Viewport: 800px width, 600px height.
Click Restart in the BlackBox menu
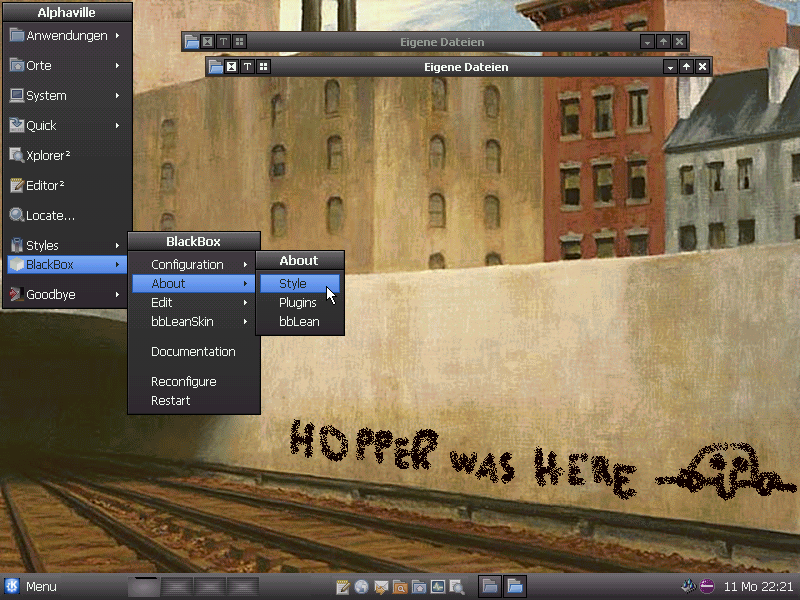point(193,401)
